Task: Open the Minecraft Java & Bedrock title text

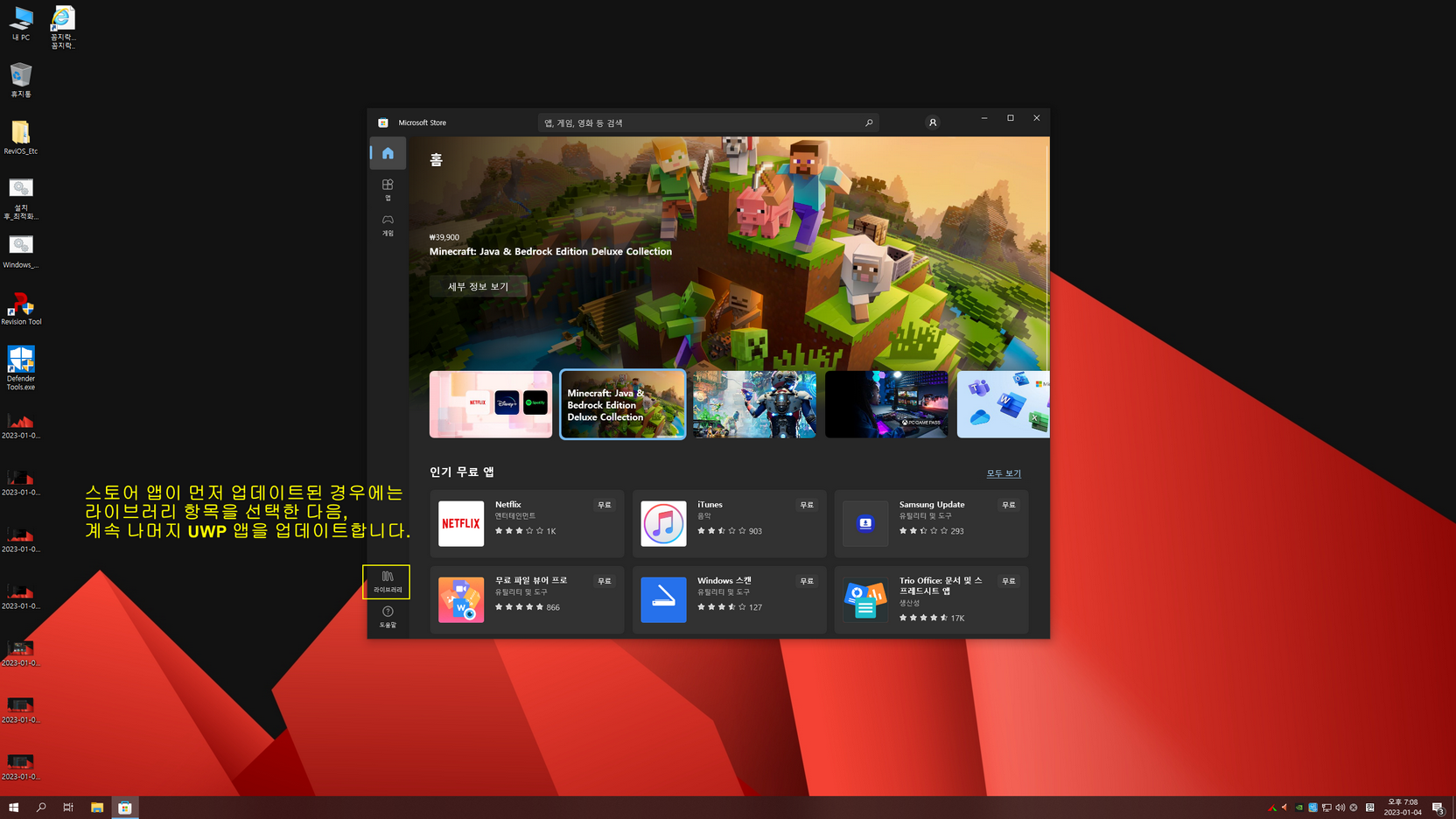Action: point(550,251)
